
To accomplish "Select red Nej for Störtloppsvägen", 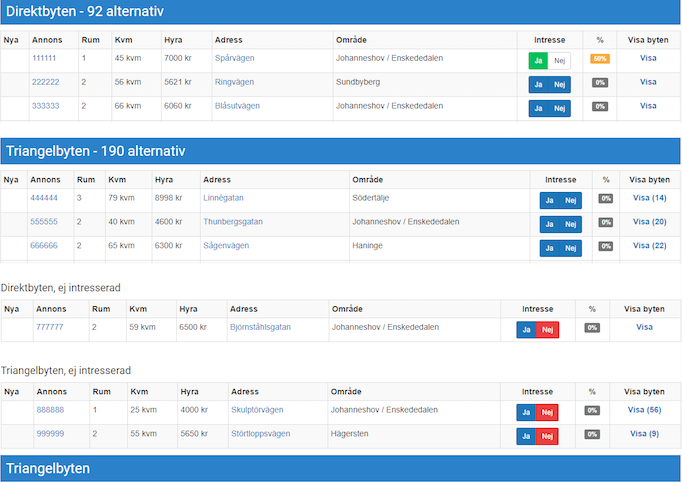I will tap(547, 436).
